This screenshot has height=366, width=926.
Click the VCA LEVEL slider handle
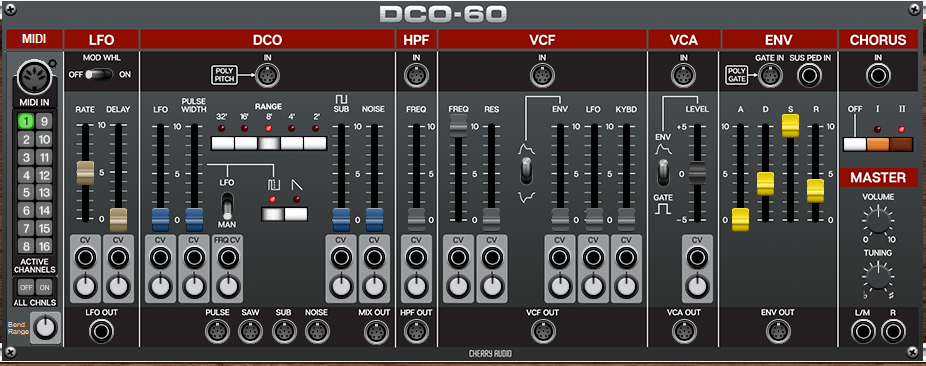pos(697,172)
